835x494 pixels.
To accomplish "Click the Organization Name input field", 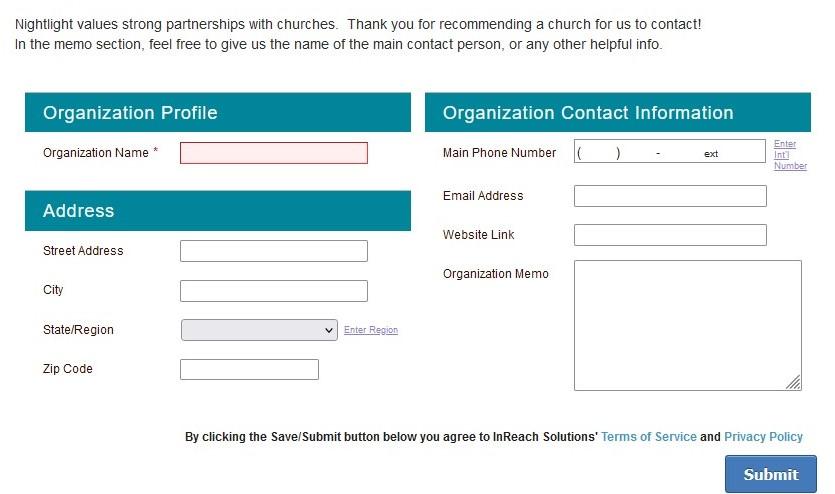I will 273,153.
